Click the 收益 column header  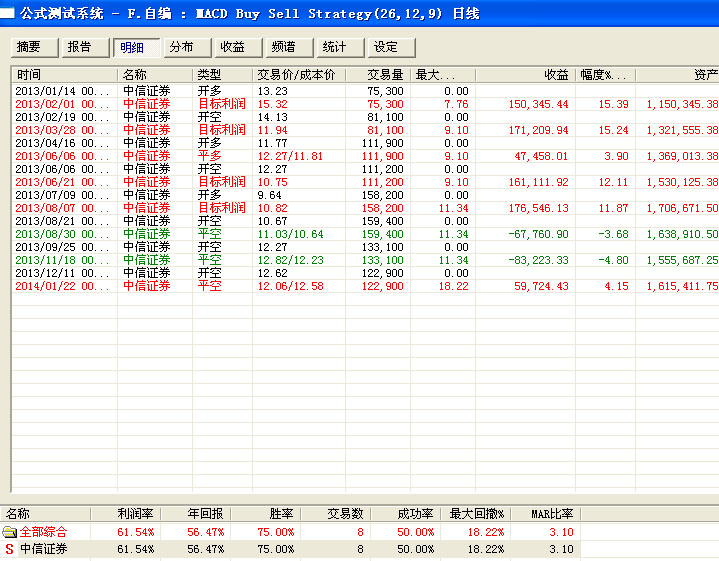click(x=525, y=75)
